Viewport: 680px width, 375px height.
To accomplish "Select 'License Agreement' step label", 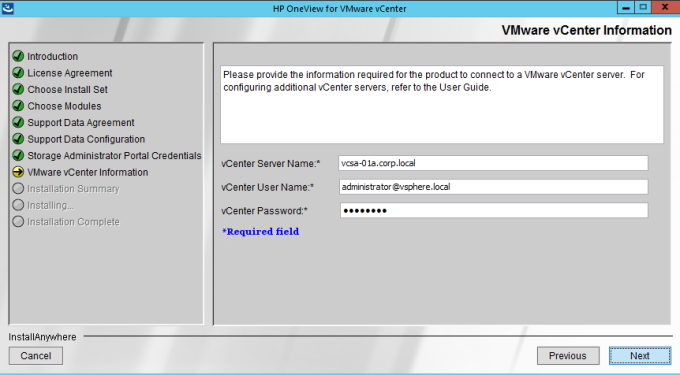I will pyautogui.click(x=70, y=73).
